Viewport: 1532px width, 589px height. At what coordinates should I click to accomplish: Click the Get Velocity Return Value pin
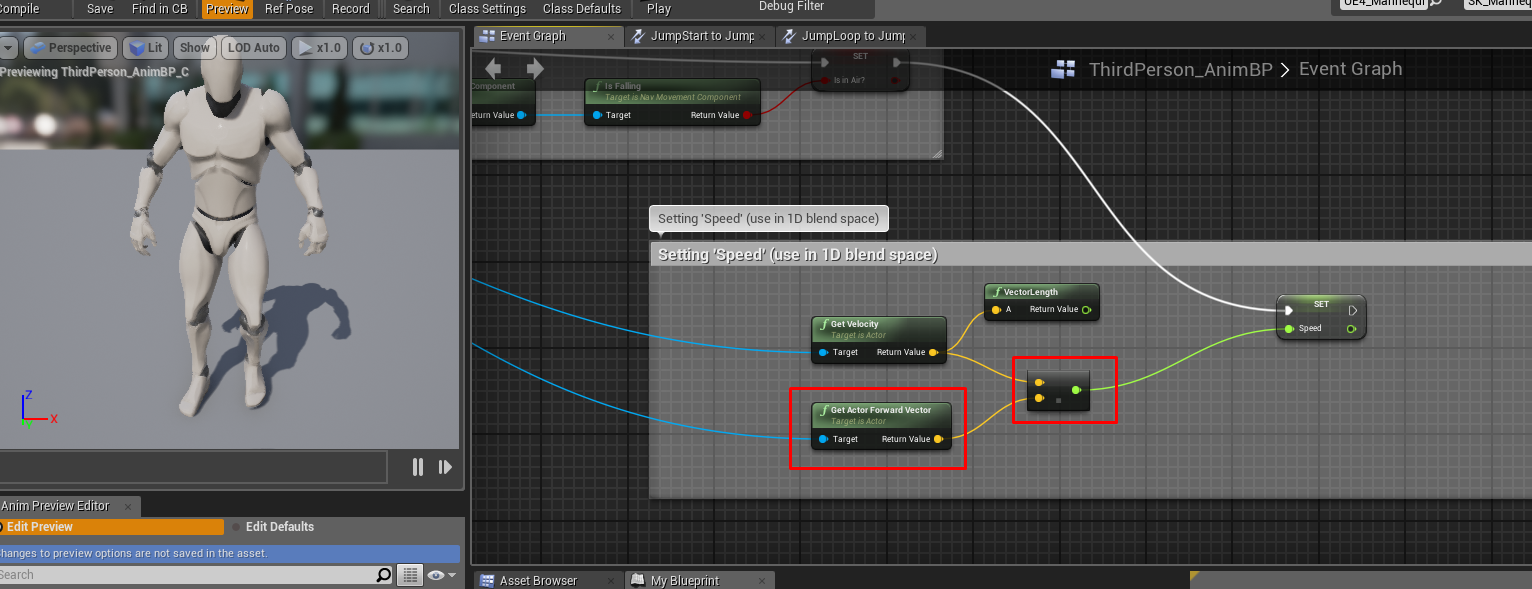coord(933,352)
